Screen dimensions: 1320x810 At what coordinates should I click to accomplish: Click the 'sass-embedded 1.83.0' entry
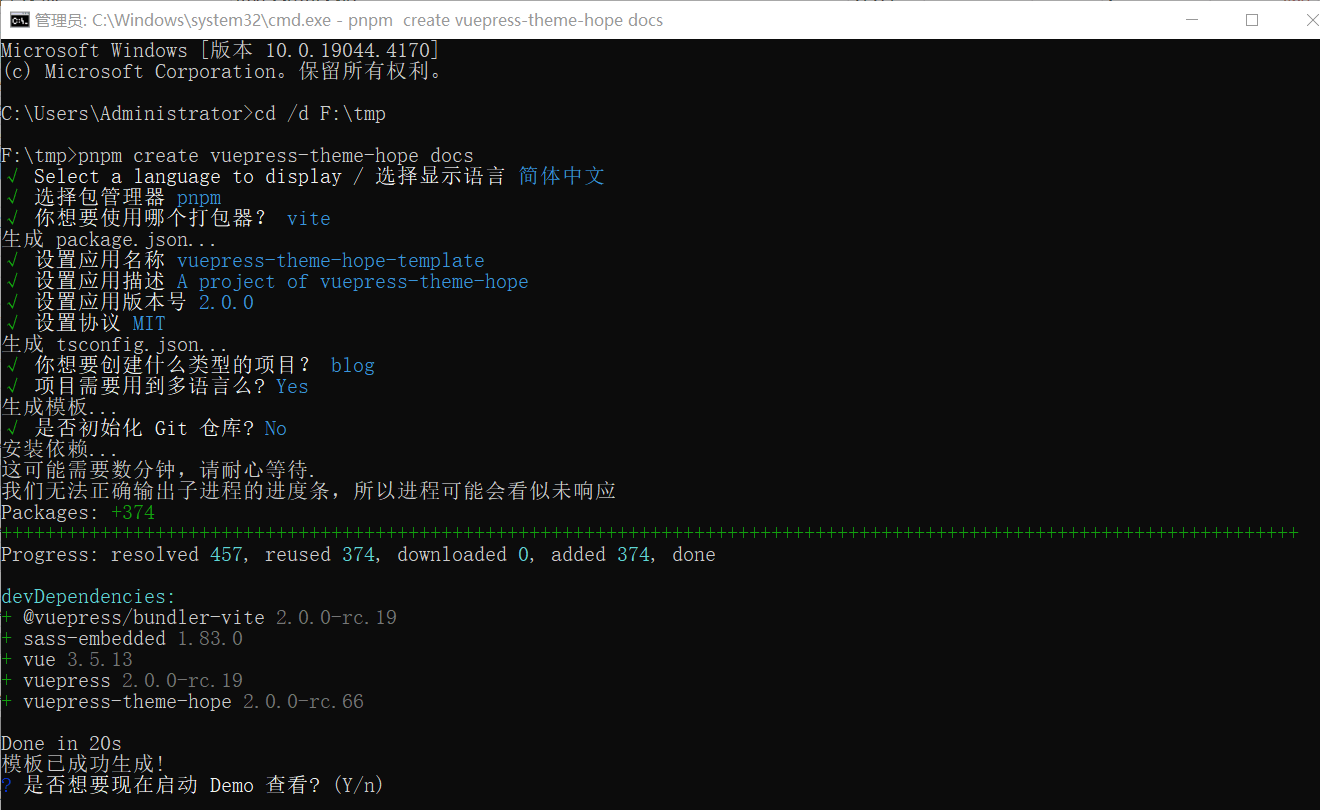(x=122, y=638)
